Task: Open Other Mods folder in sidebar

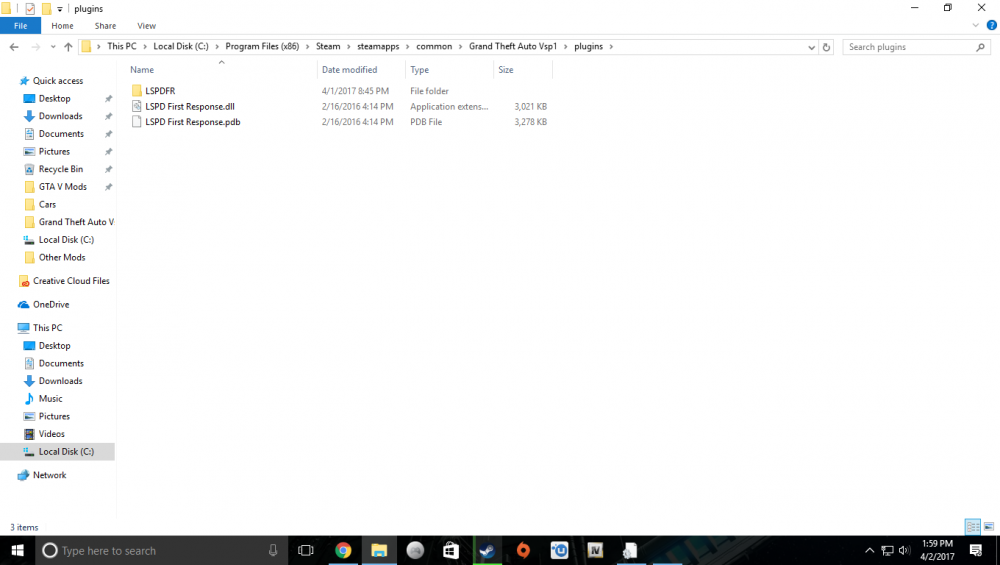Action: 62,258
